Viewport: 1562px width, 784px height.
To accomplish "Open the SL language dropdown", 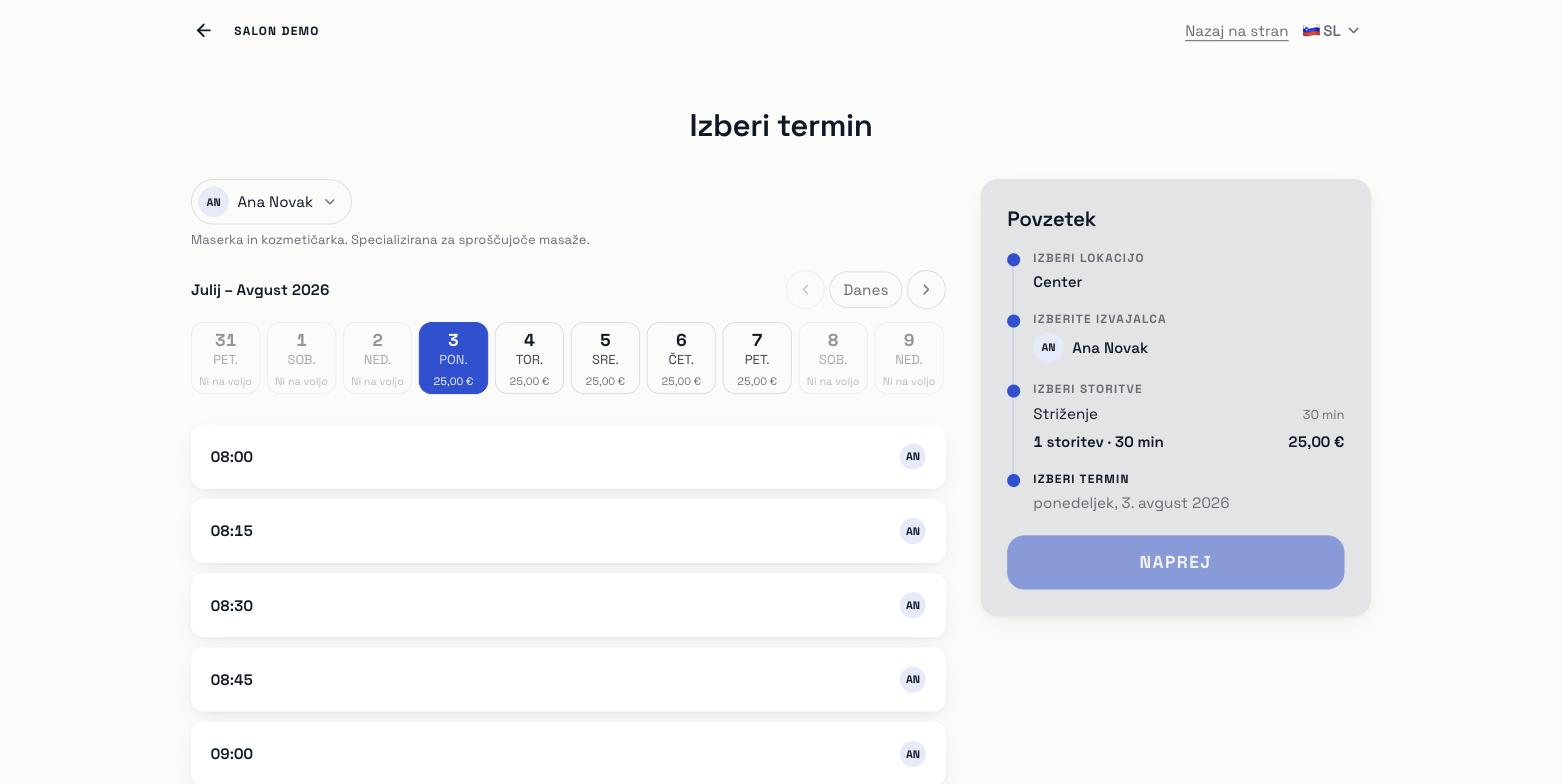I will tap(1331, 31).
